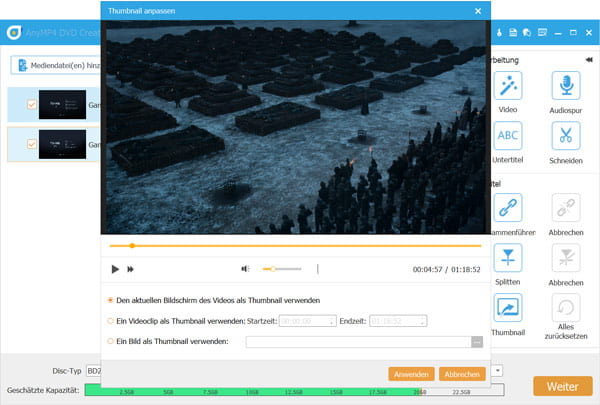The height and width of the screenshot is (405, 600).
Task: Click the Alles zurücksetzen reset icon
Action: point(566,307)
